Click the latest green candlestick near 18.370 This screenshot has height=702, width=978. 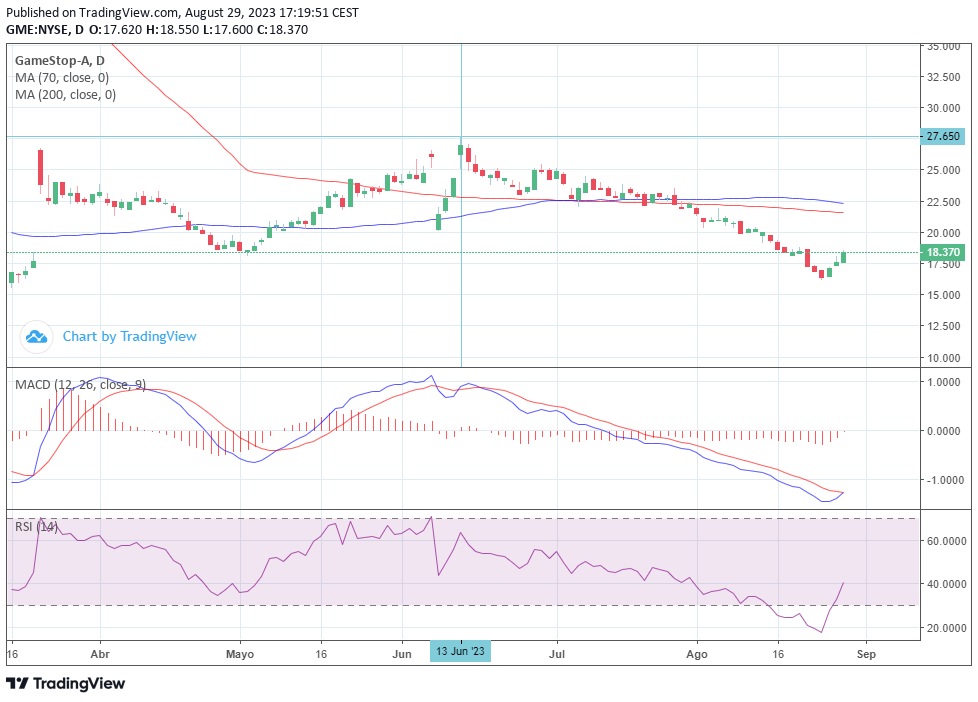[x=844, y=256]
